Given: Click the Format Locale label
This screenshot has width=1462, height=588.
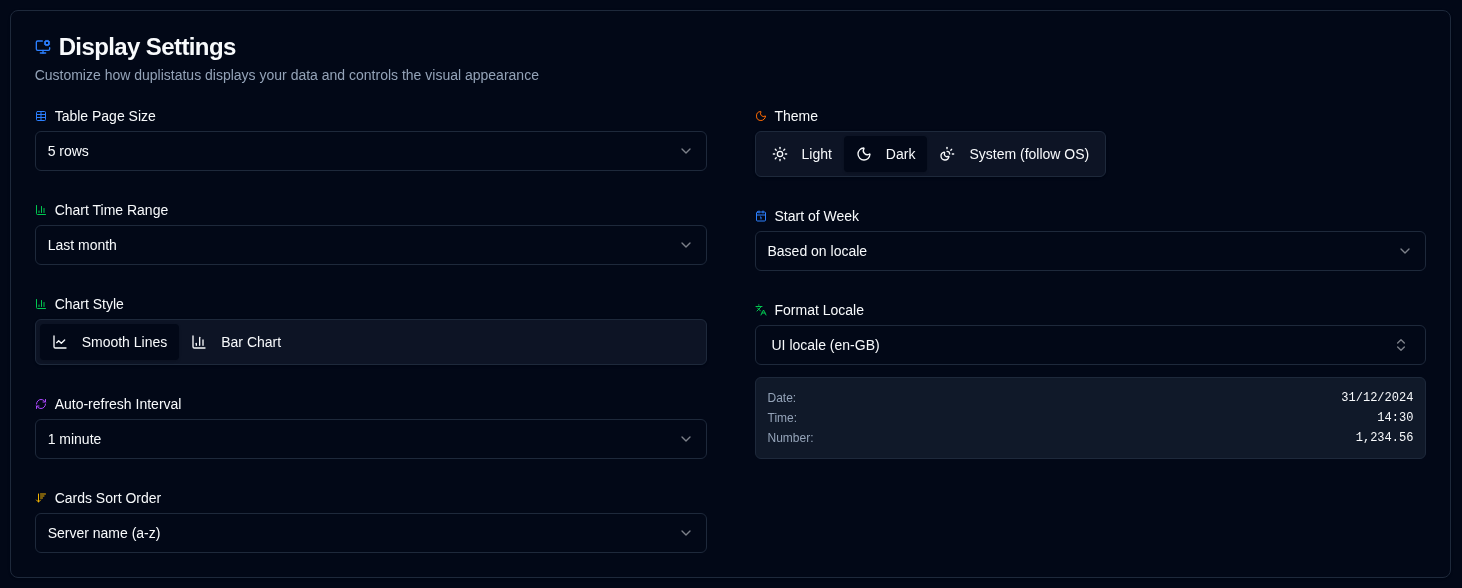Looking at the screenshot, I should coord(819,310).
